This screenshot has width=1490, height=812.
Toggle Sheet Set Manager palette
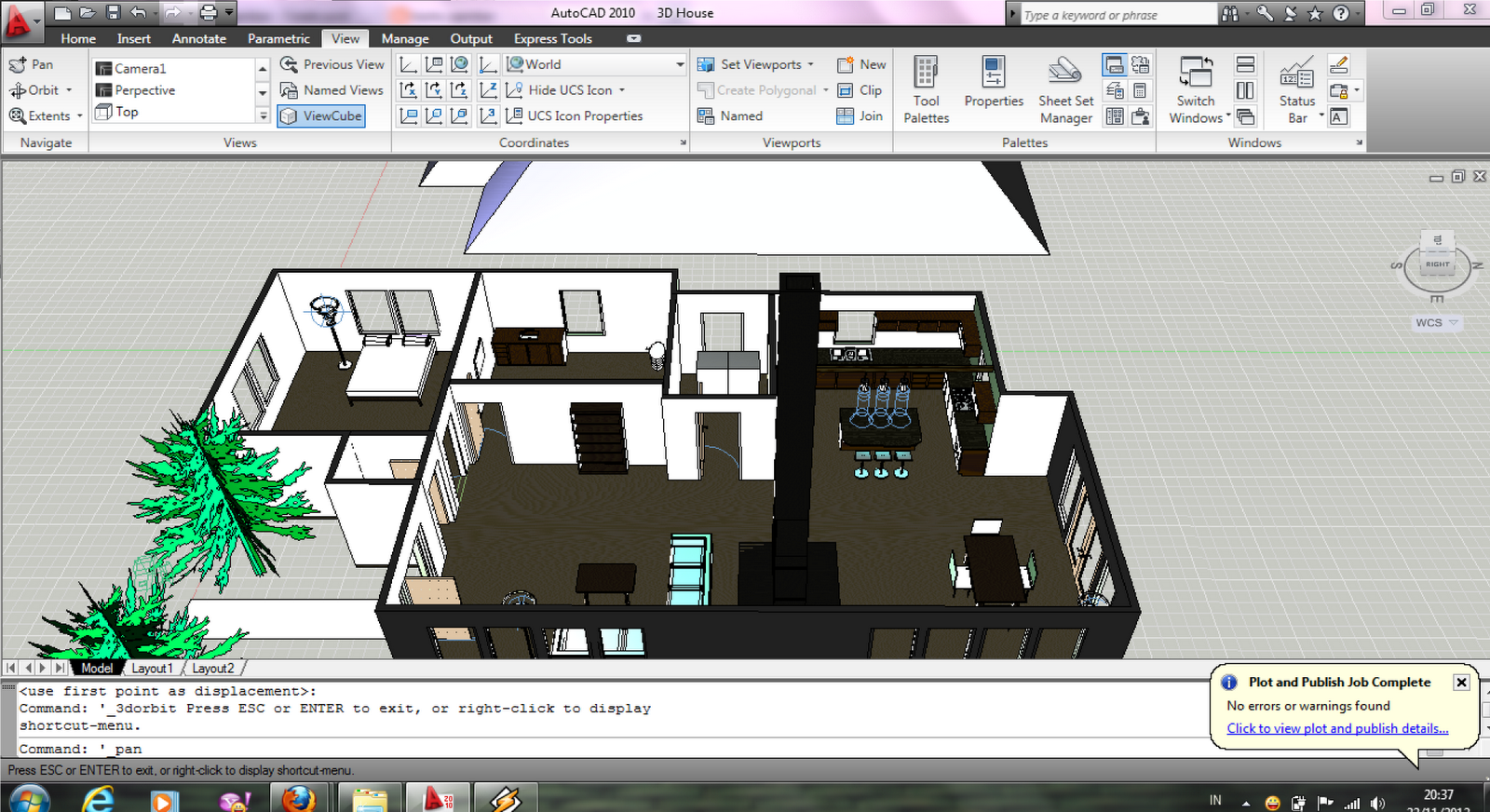point(1066,90)
